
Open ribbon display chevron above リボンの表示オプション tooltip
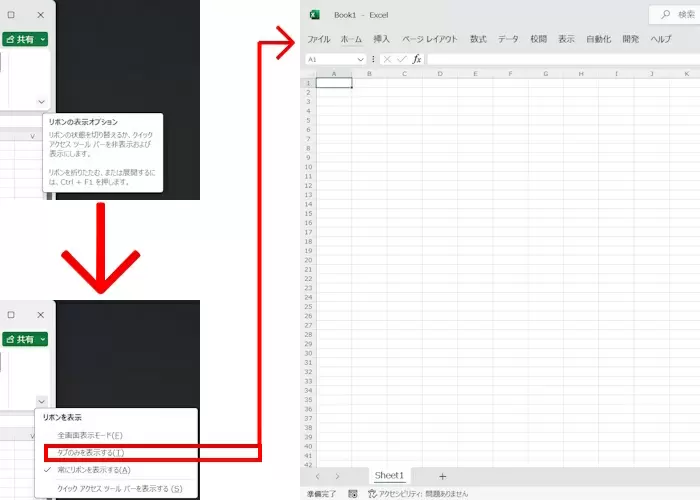[41, 101]
